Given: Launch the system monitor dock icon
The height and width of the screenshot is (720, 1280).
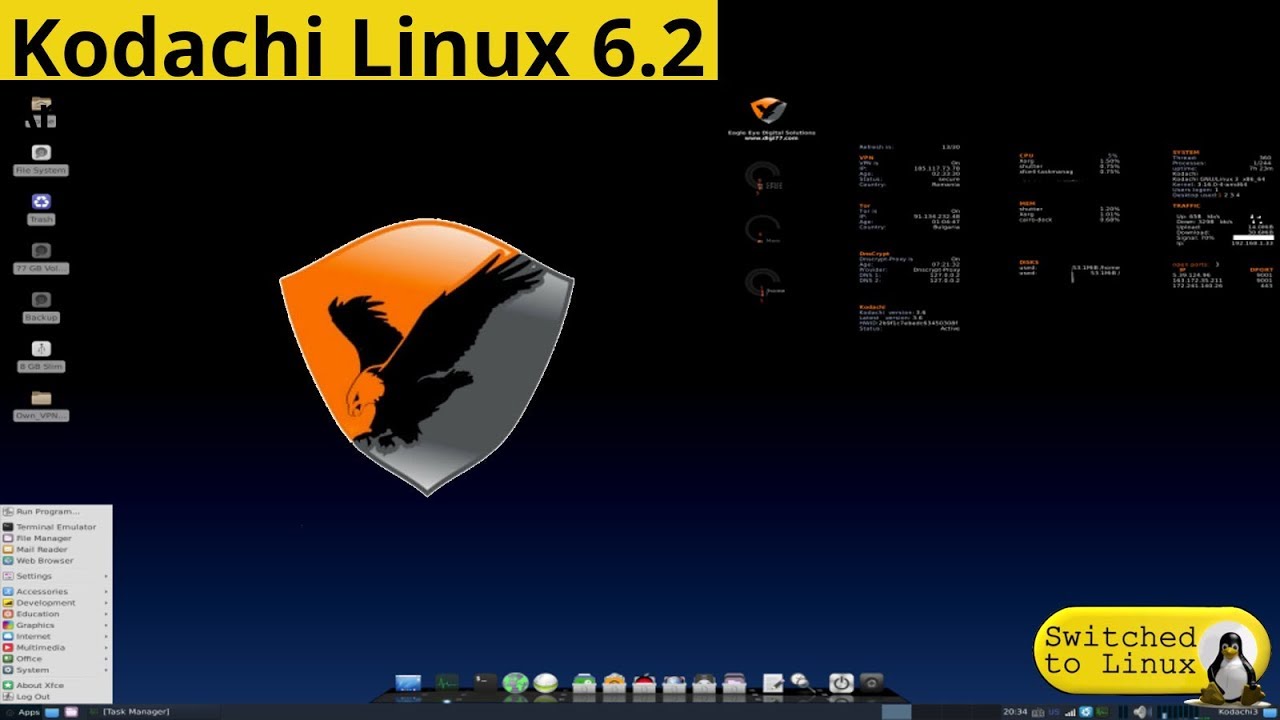Looking at the screenshot, I should 446,684.
